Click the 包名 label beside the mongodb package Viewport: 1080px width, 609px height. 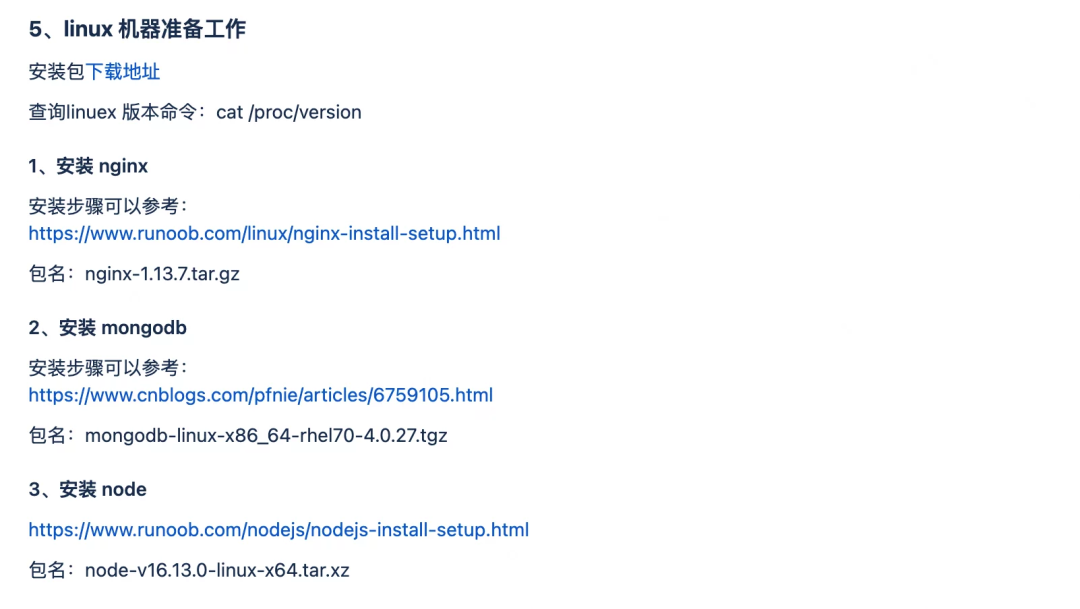tap(47, 436)
